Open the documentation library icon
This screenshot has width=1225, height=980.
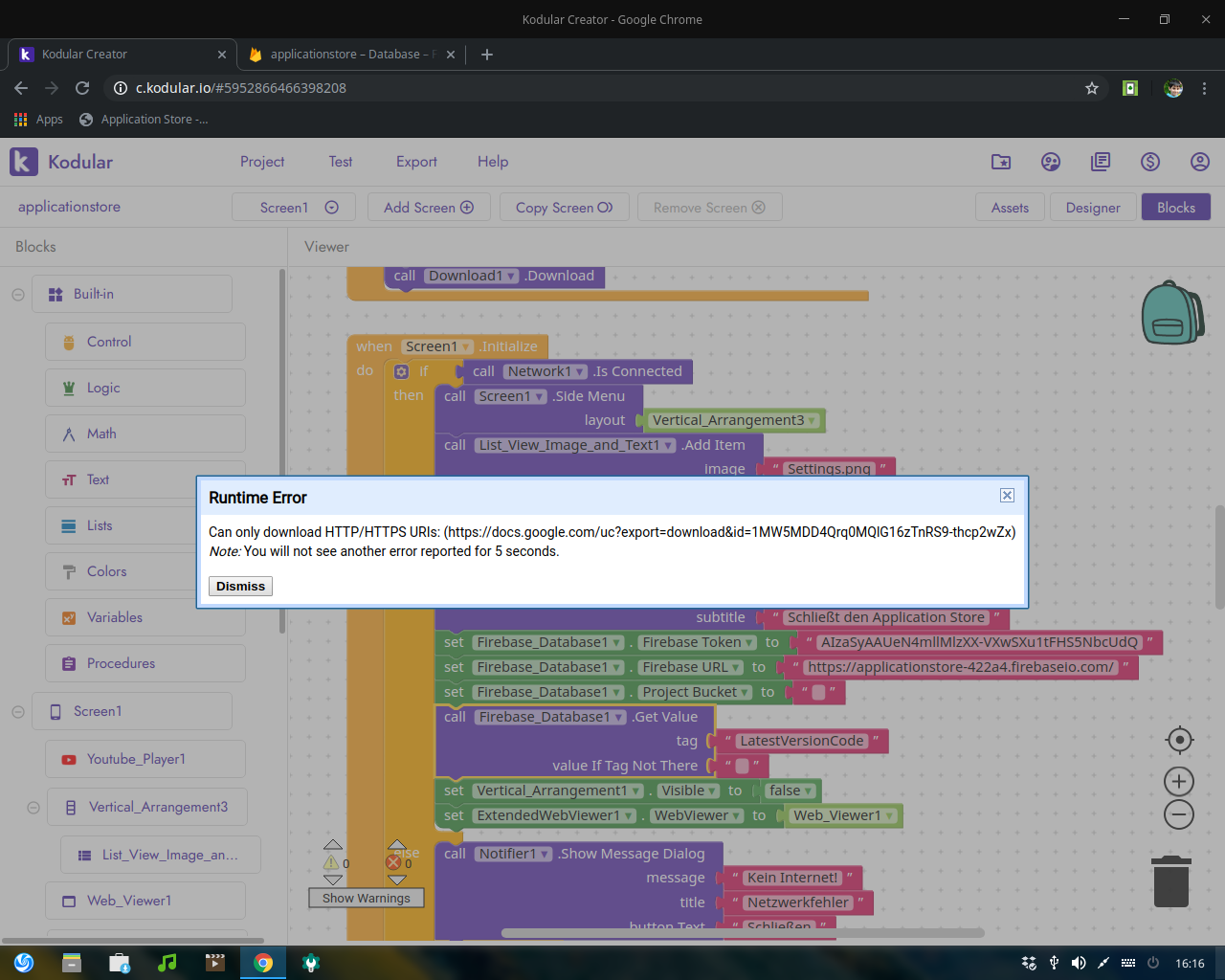[x=1101, y=162]
